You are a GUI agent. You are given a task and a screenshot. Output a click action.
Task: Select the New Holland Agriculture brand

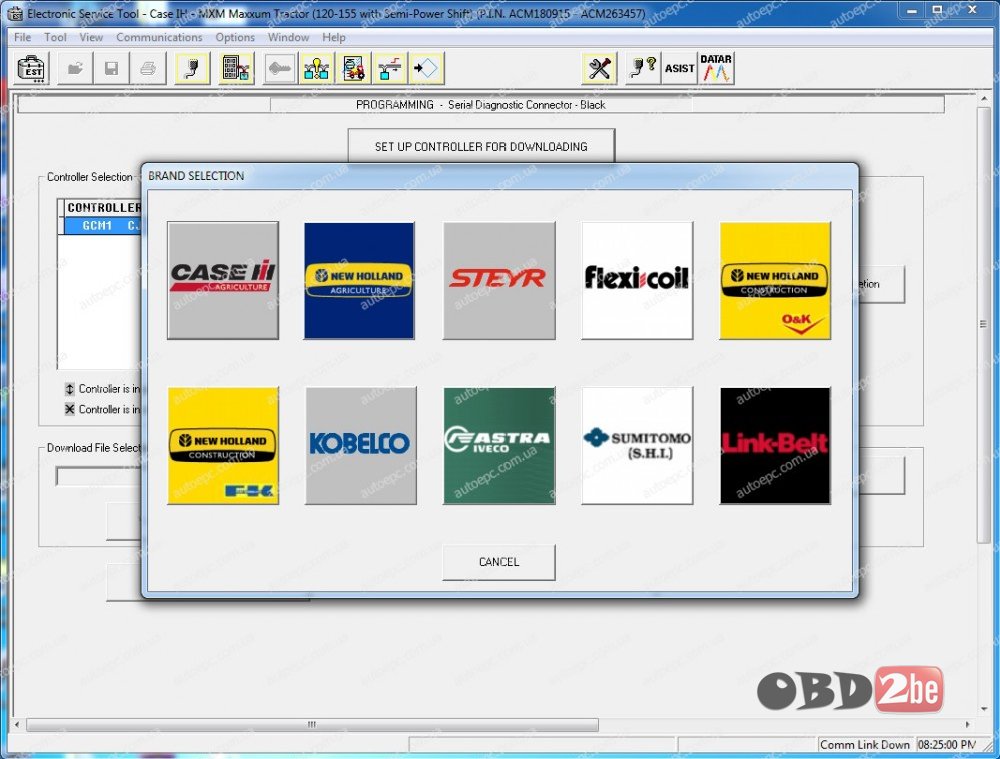(360, 280)
